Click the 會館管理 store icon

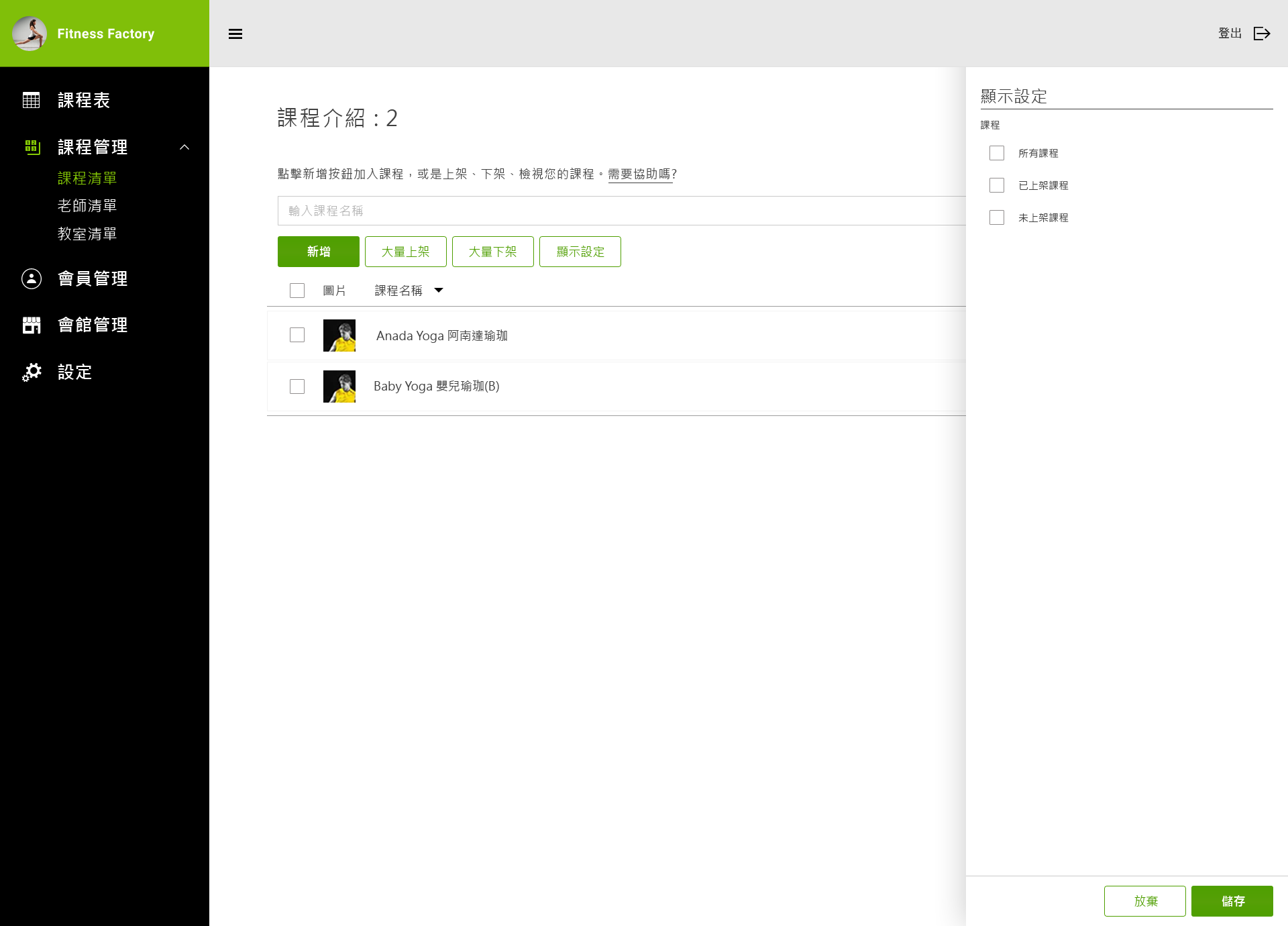coord(32,325)
